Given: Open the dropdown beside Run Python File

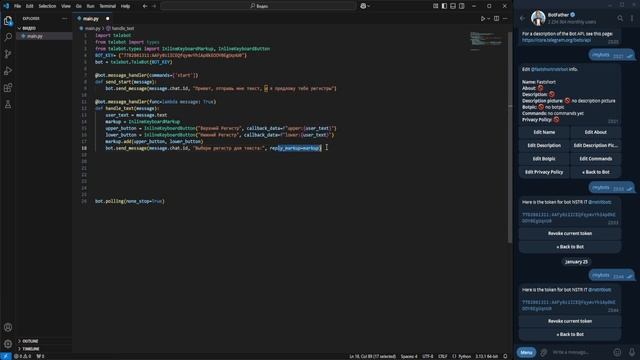Looking at the screenshot, I should click(489, 18).
